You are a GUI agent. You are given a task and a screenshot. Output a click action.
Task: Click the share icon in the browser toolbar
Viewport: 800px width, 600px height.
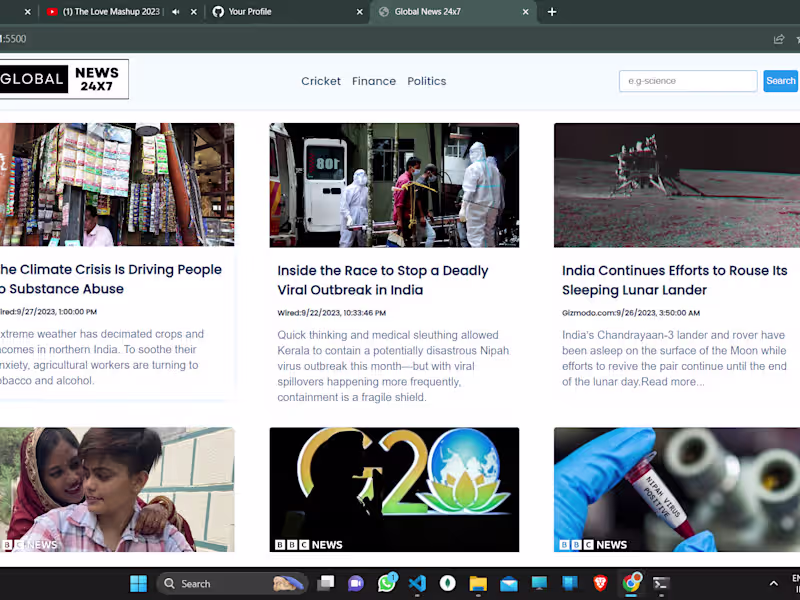click(x=779, y=38)
